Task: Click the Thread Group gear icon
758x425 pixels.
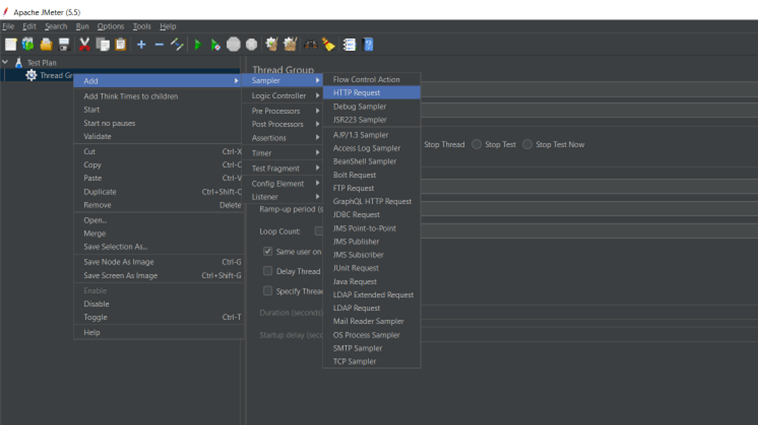Action: tap(31, 75)
